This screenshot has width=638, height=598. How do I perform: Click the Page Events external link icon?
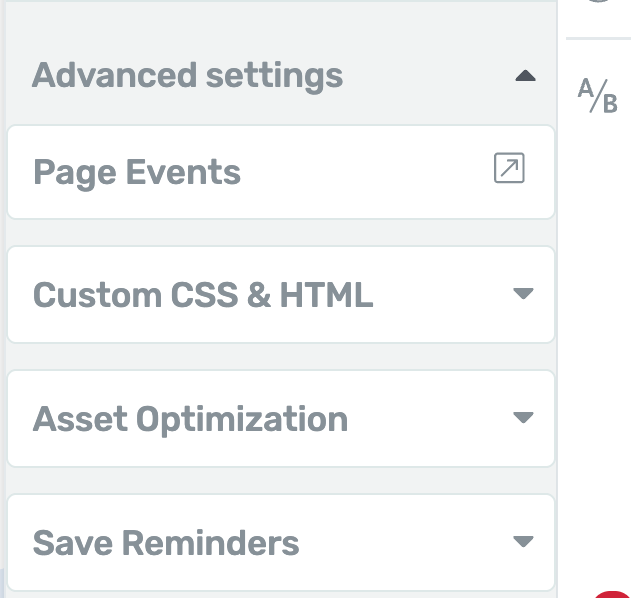pos(509,168)
